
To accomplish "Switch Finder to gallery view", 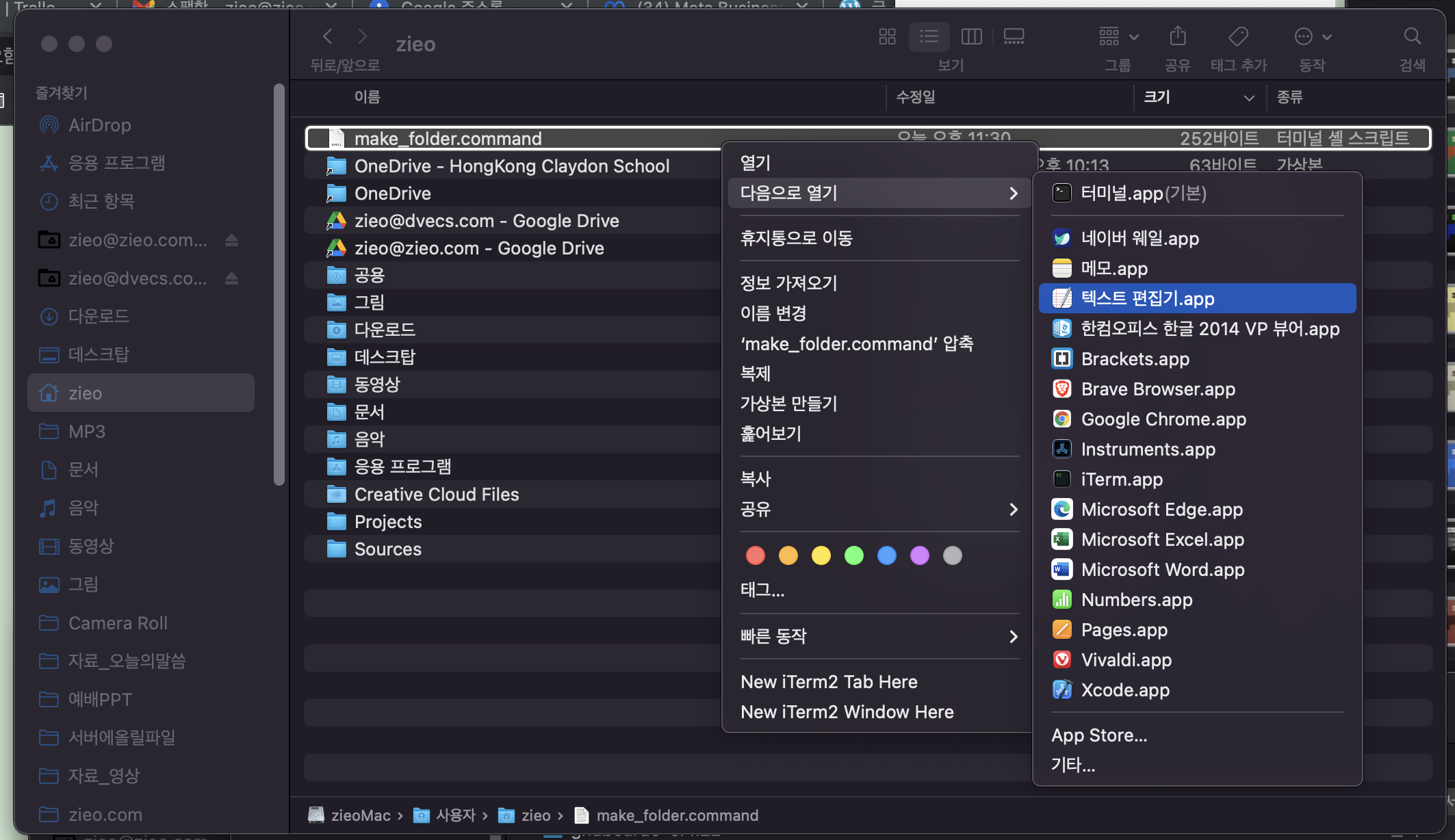I will tap(1014, 36).
